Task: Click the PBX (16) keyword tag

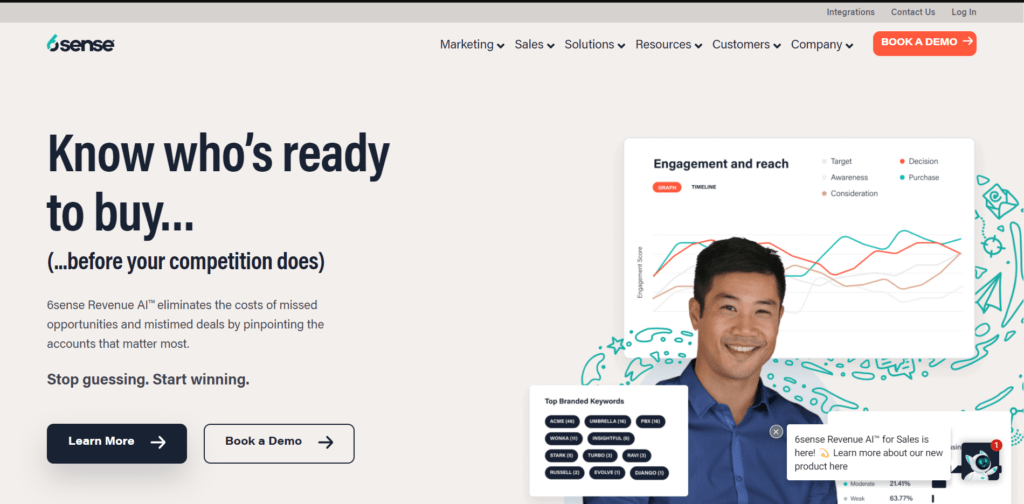Action: tap(650, 422)
